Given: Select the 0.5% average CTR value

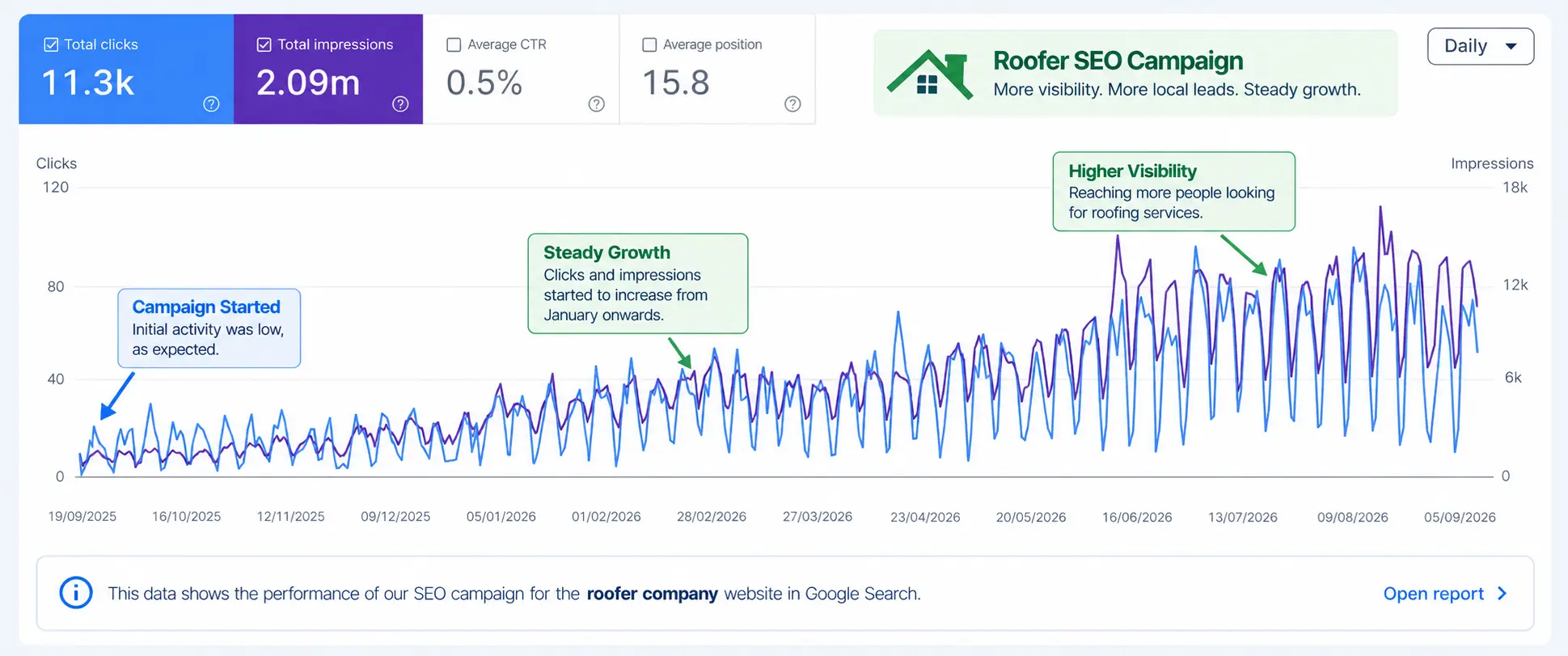Looking at the screenshot, I should tap(484, 83).
